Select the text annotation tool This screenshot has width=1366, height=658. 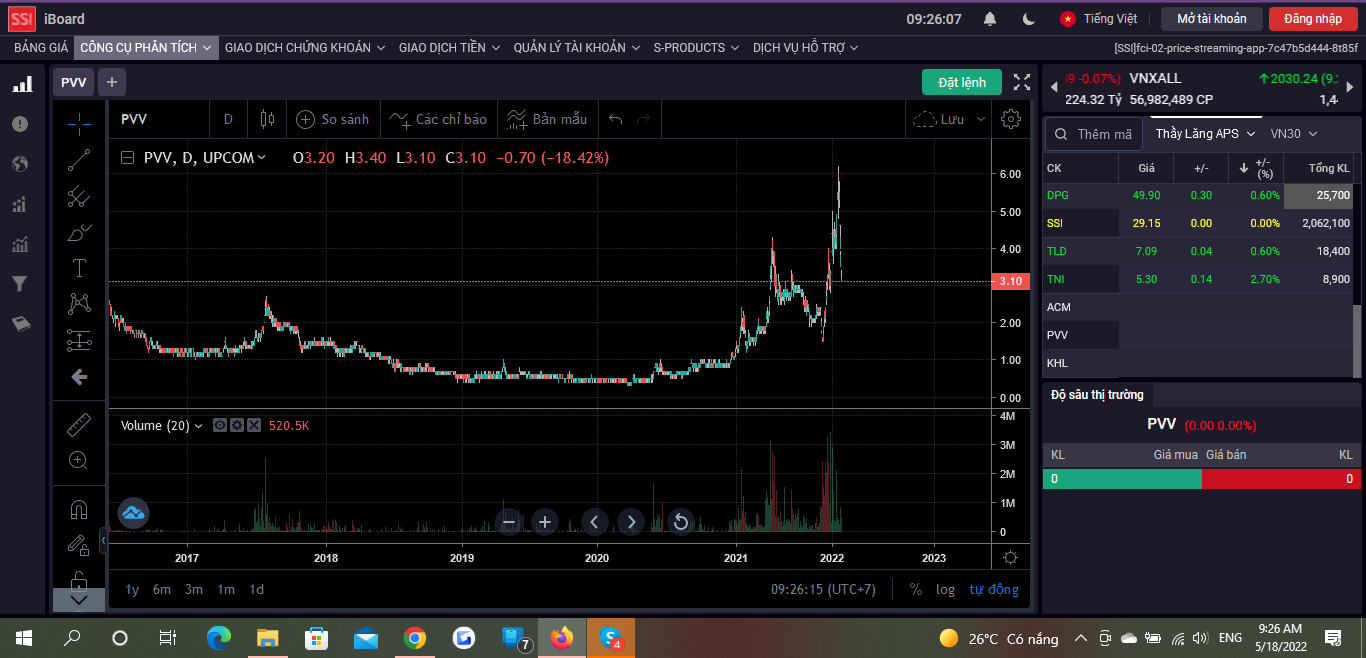(79, 268)
